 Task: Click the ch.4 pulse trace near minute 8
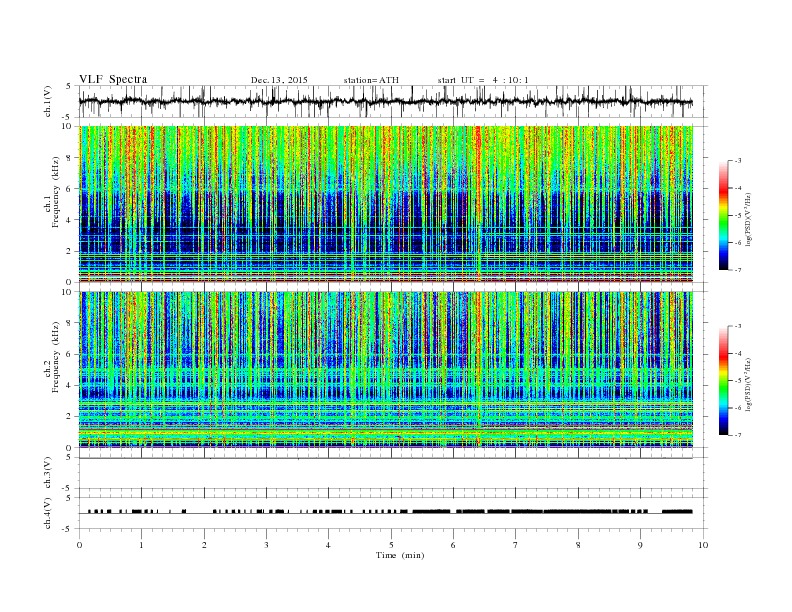click(578, 512)
